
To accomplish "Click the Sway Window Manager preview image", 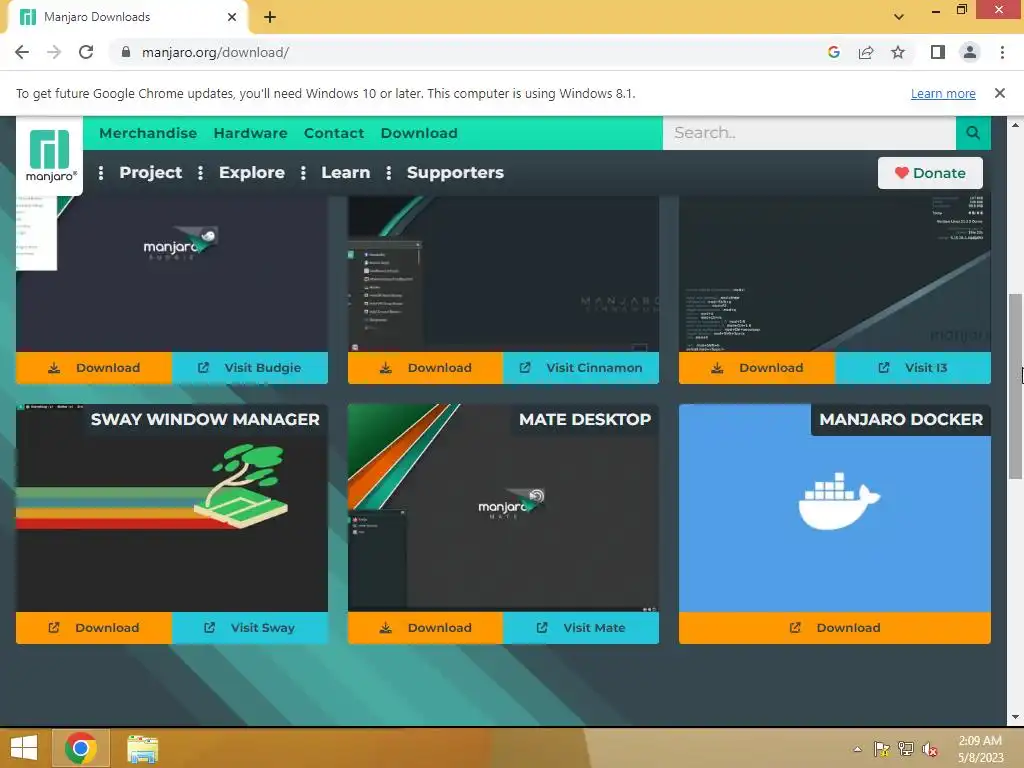I will [172, 508].
